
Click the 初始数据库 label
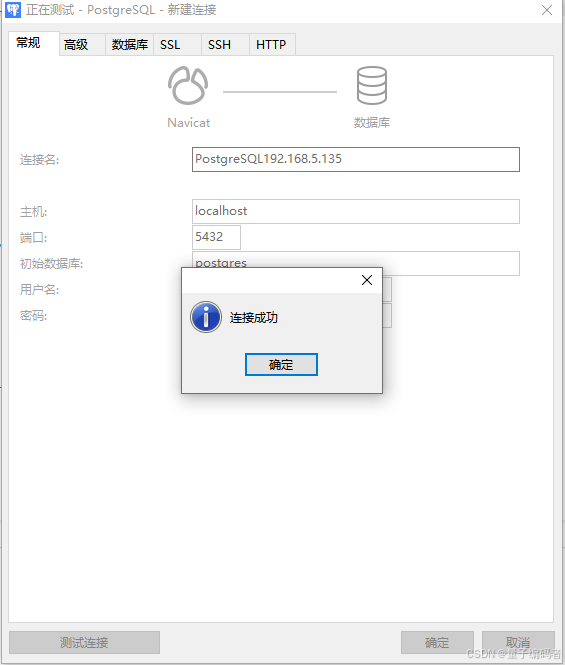(51, 263)
